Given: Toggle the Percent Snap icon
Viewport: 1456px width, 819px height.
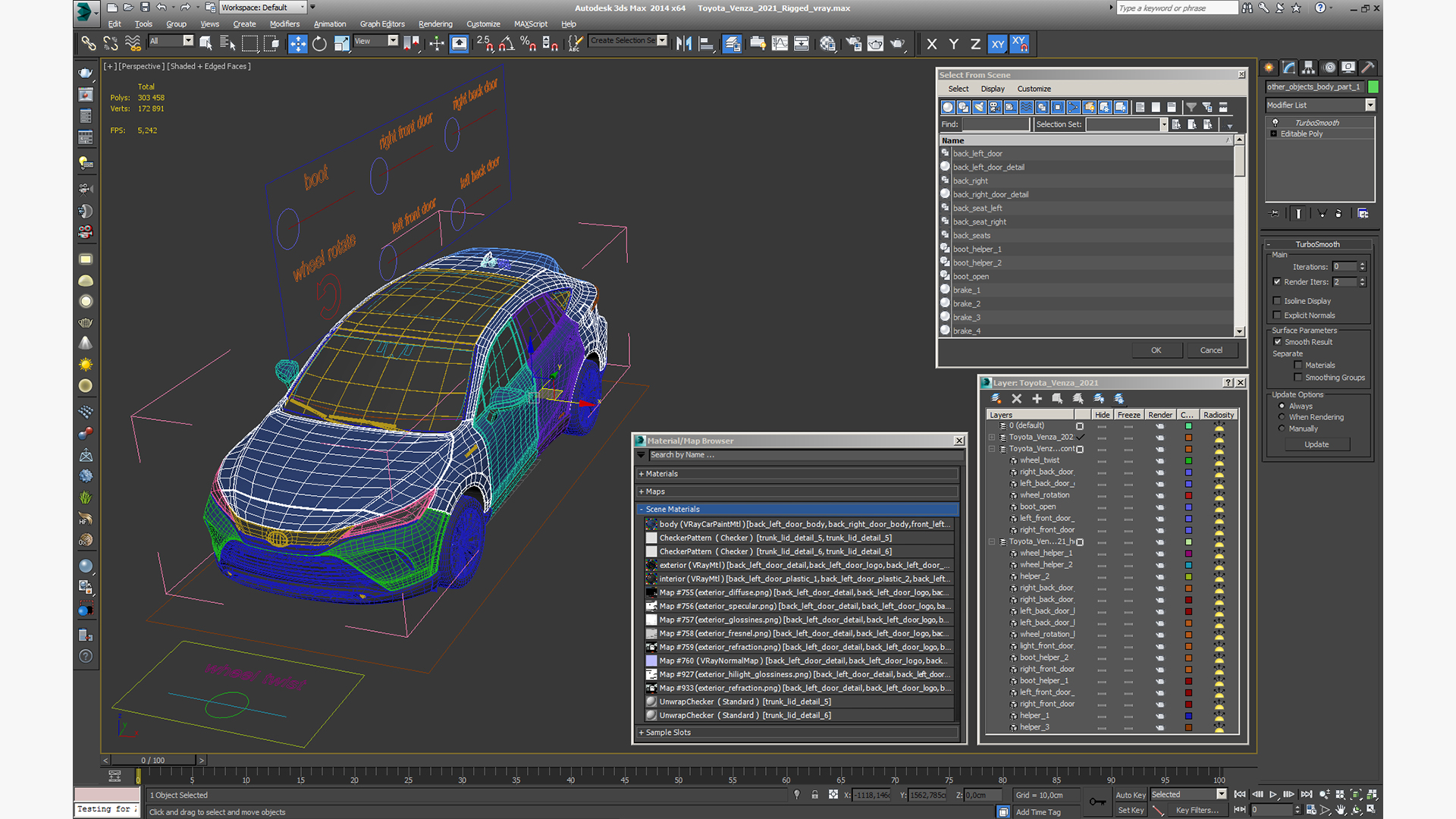Looking at the screenshot, I should click(x=529, y=44).
